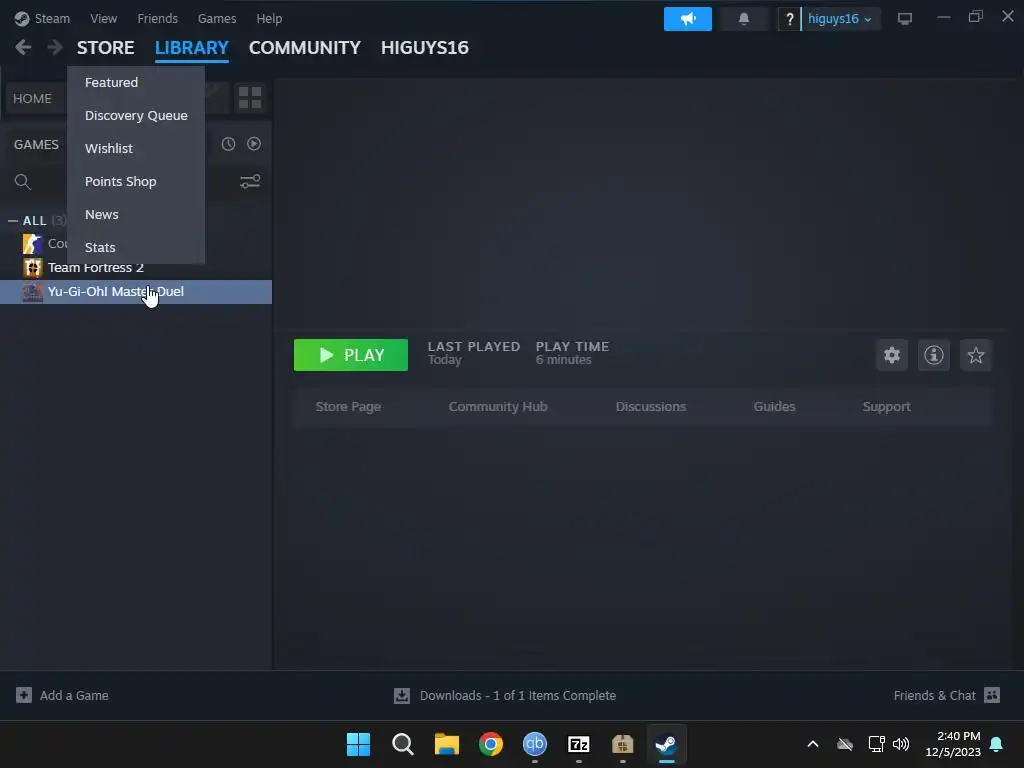Click the Add a Game plus icon
Image resolution: width=1024 pixels, height=768 pixels.
24,695
